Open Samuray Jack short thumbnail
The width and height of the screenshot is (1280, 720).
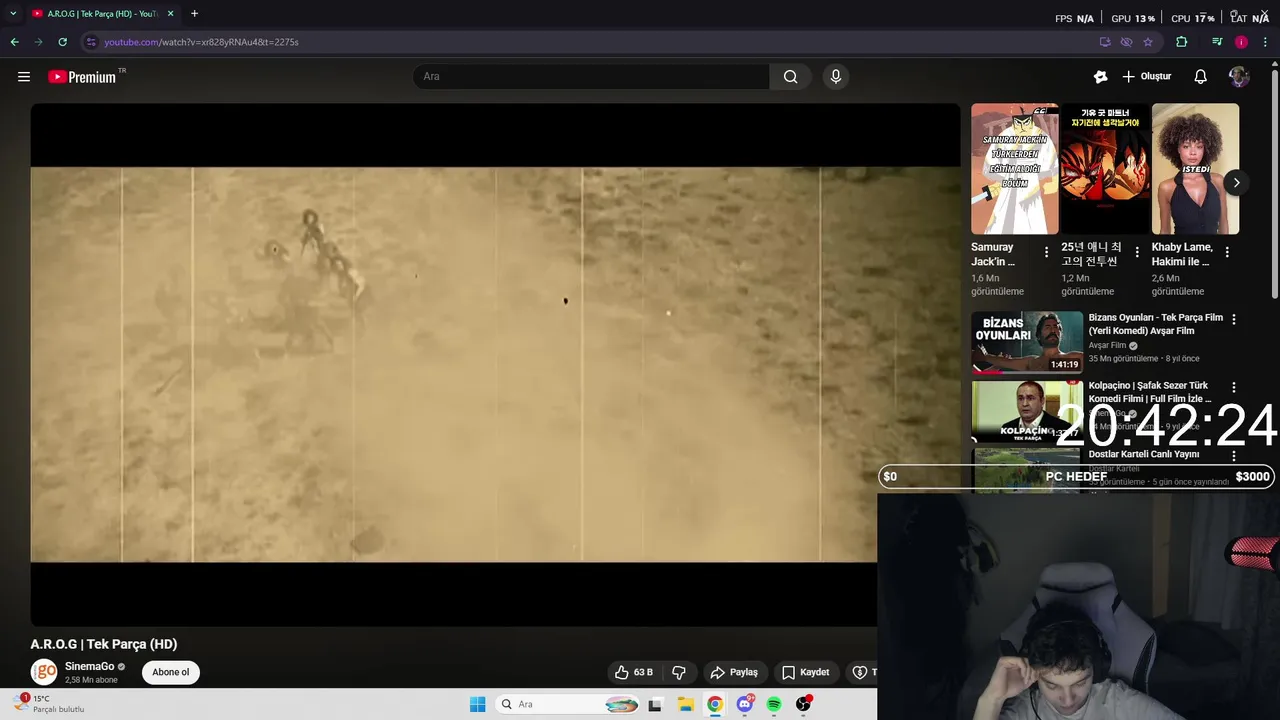point(1014,169)
